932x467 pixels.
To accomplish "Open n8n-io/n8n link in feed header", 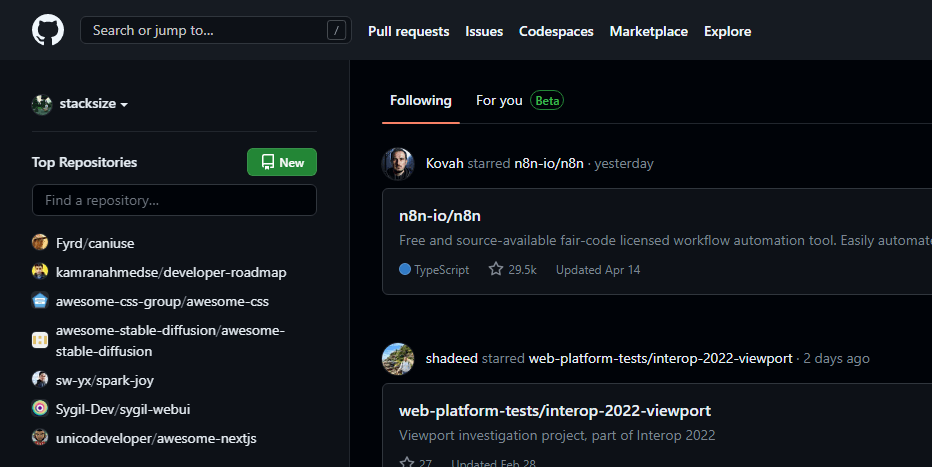I will coord(549,163).
